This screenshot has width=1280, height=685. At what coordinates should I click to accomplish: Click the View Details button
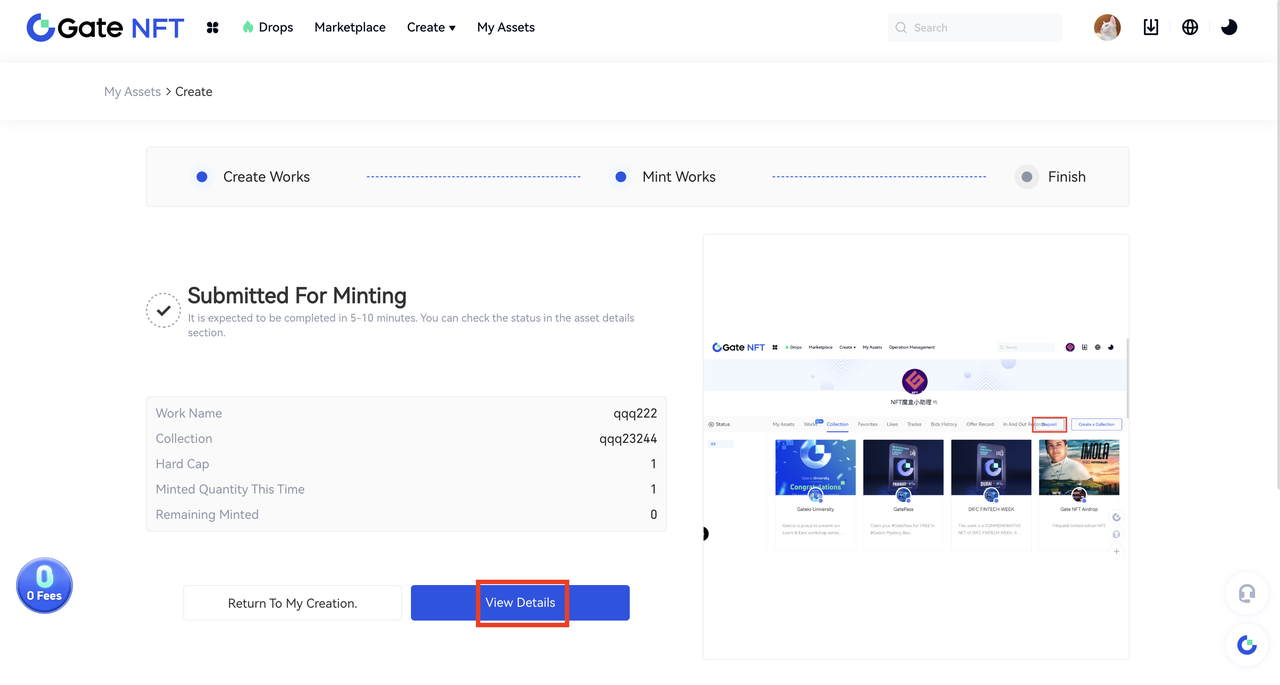click(x=520, y=603)
